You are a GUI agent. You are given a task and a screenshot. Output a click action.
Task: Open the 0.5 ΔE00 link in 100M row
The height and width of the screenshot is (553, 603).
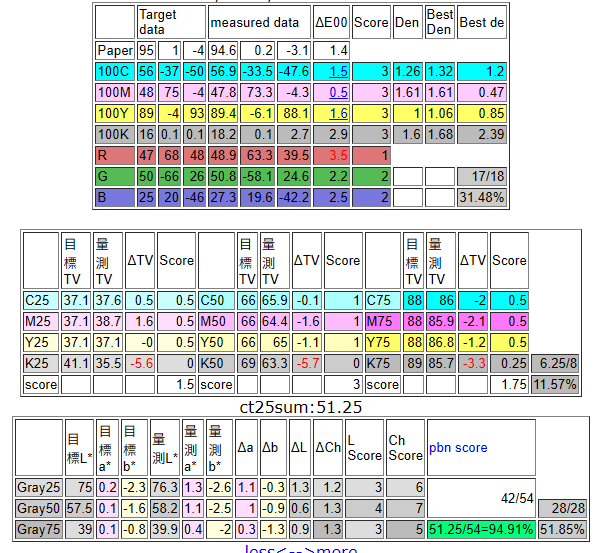[x=338, y=93]
